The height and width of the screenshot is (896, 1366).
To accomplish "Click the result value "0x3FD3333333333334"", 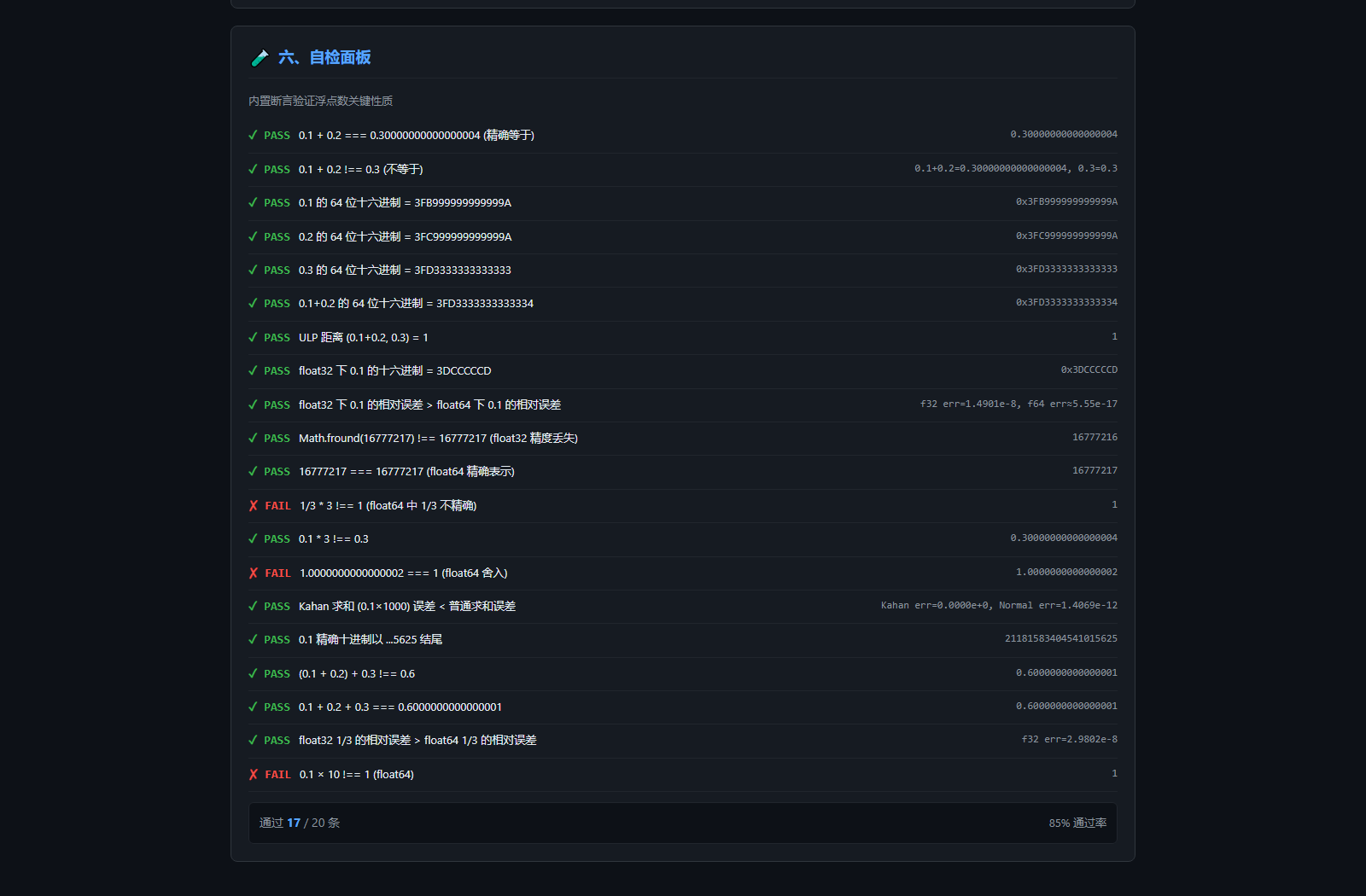I will tap(1066, 303).
